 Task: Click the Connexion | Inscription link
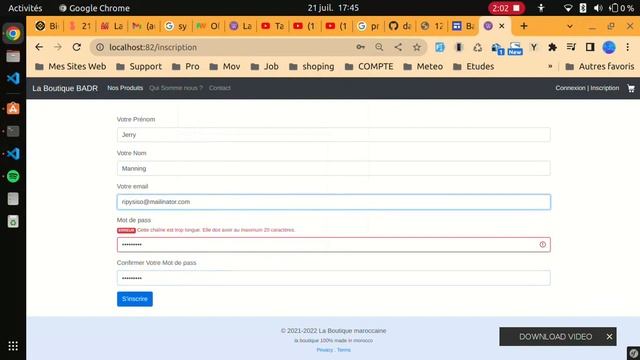tap(587, 88)
